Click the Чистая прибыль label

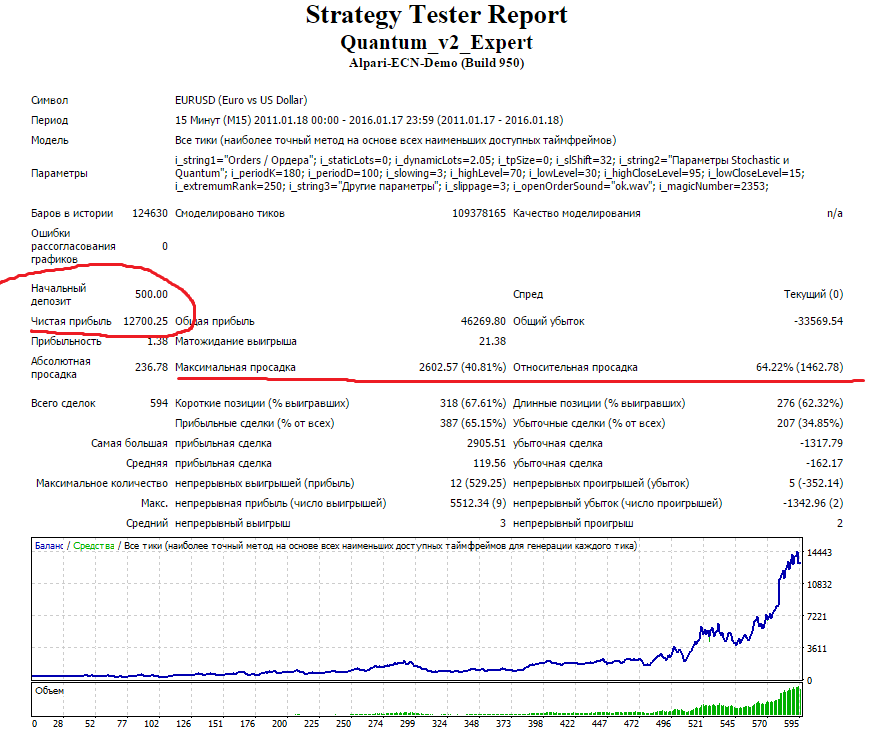coord(71,321)
